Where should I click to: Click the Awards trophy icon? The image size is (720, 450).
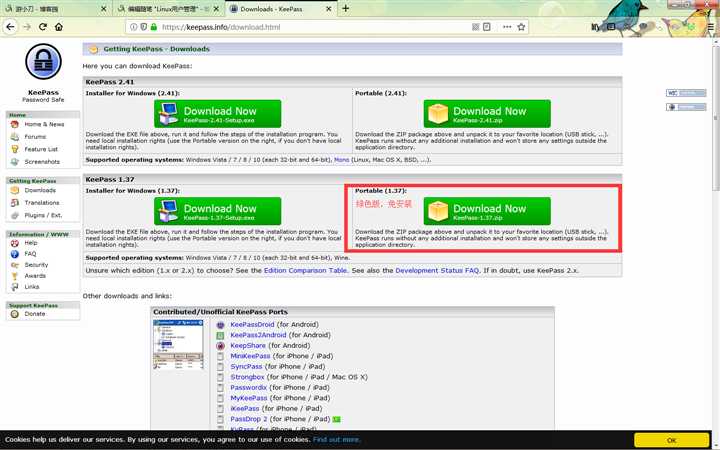pos(15,276)
